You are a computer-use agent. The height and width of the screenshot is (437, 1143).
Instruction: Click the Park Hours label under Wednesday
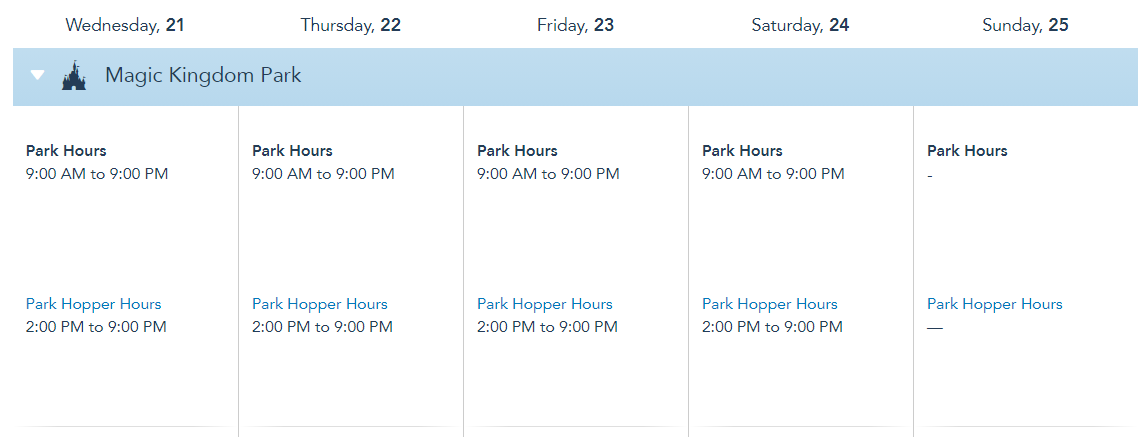pyautogui.click(x=66, y=151)
